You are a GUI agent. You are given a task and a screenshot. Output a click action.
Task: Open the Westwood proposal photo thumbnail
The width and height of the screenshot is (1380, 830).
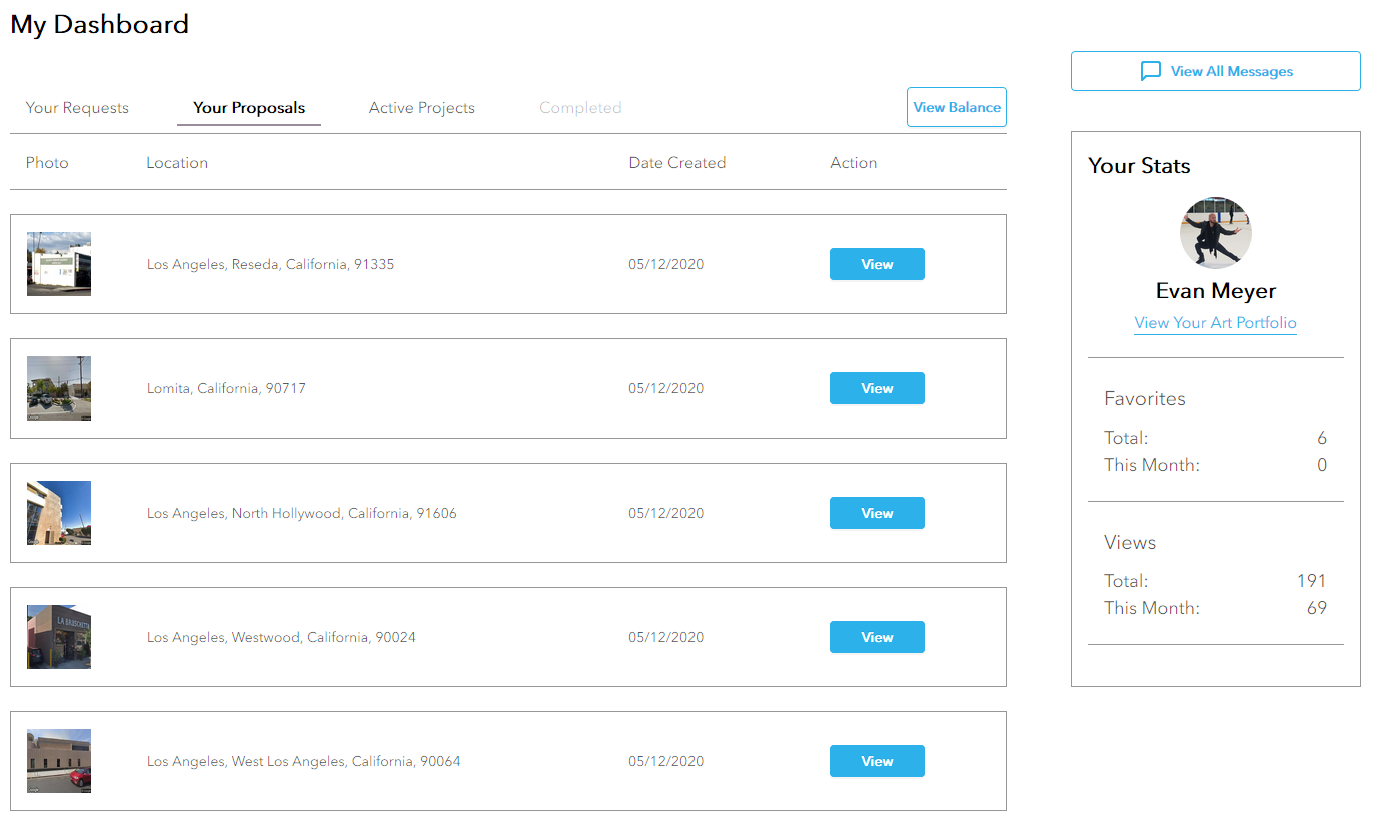(59, 637)
